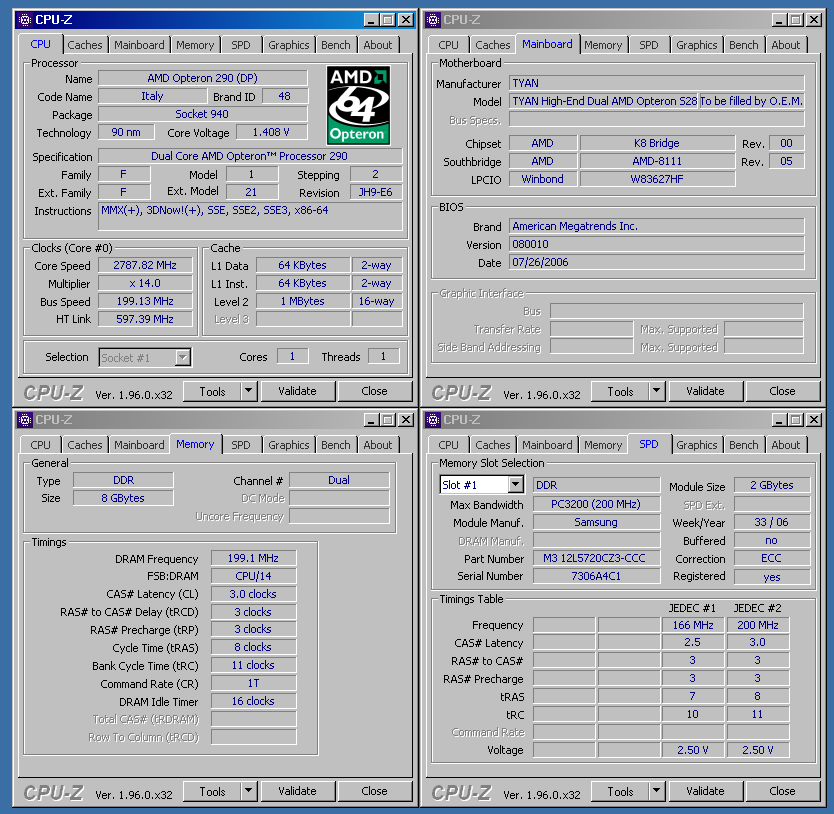
Task: Click Part Number M3 12L5720CZ3-CCC
Action: pos(596,558)
